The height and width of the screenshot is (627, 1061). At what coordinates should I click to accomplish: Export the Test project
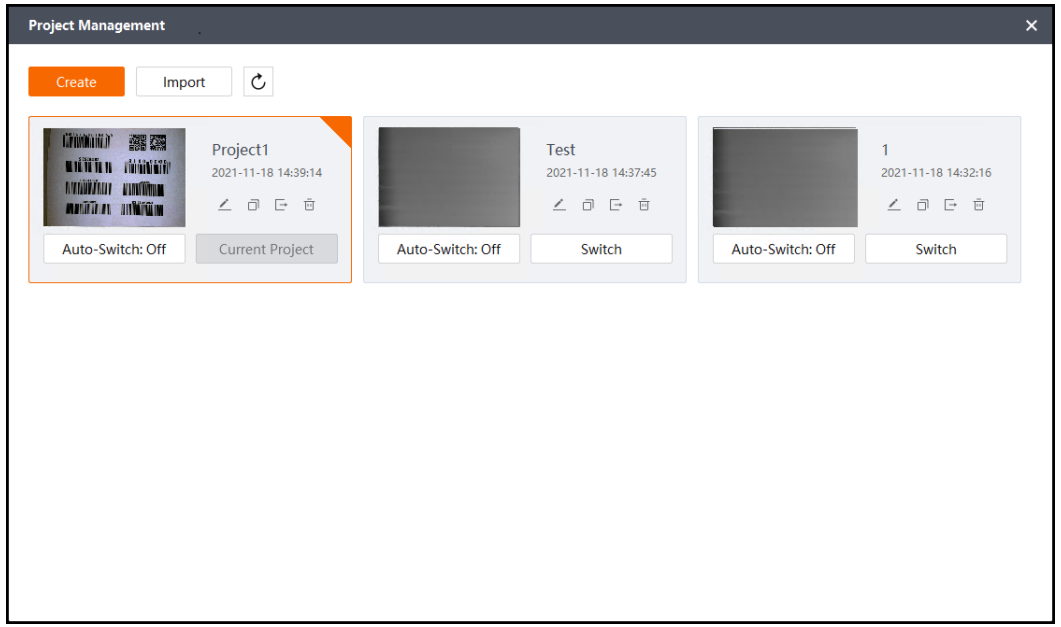pyautogui.click(x=616, y=204)
